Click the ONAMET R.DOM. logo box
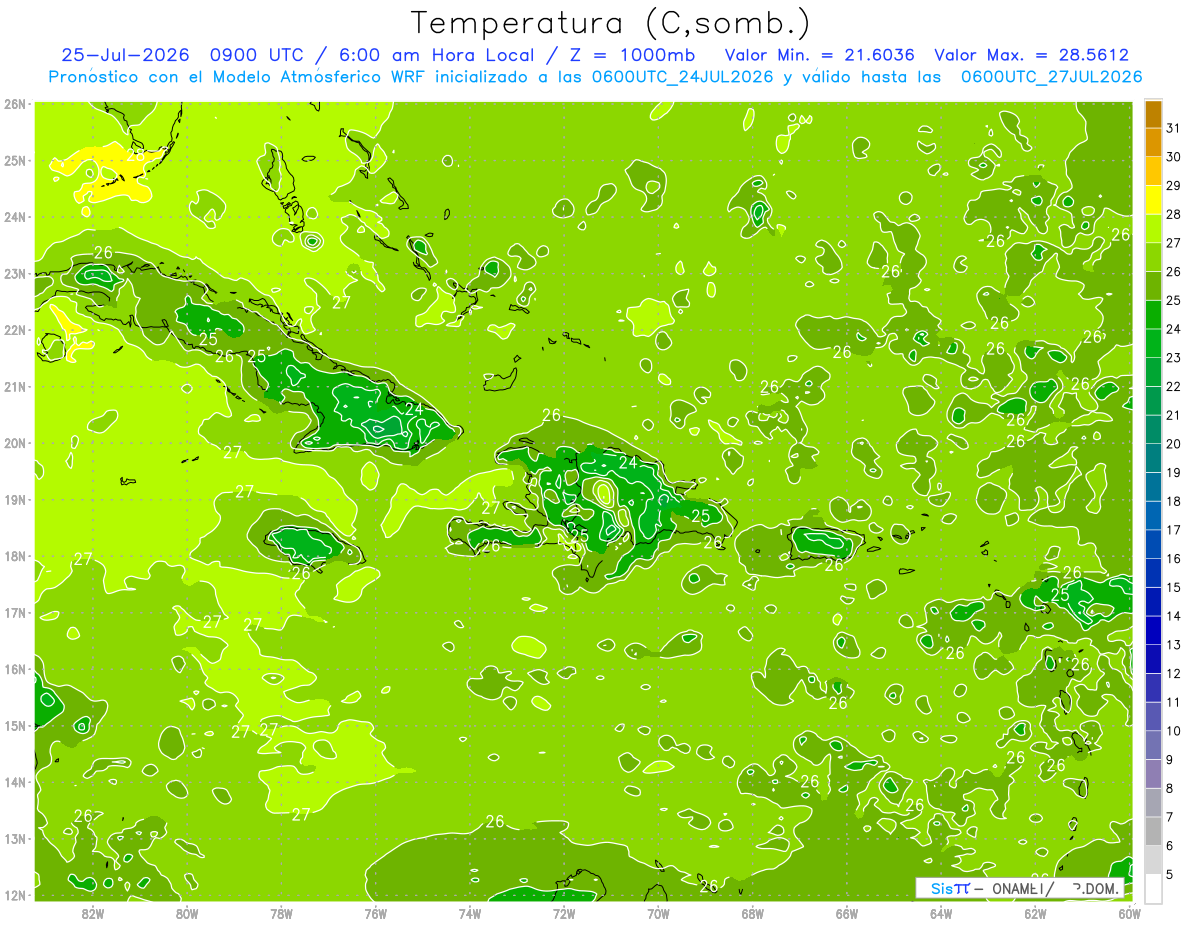Screen dimensions: 1200x927 [x=1020, y=888]
